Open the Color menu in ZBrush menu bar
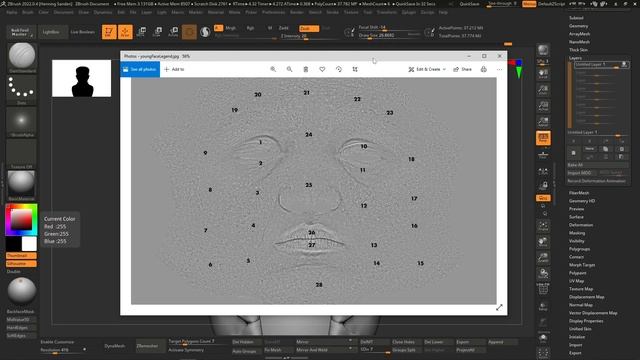This screenshot has height=360, width=640. click(43, 12)
